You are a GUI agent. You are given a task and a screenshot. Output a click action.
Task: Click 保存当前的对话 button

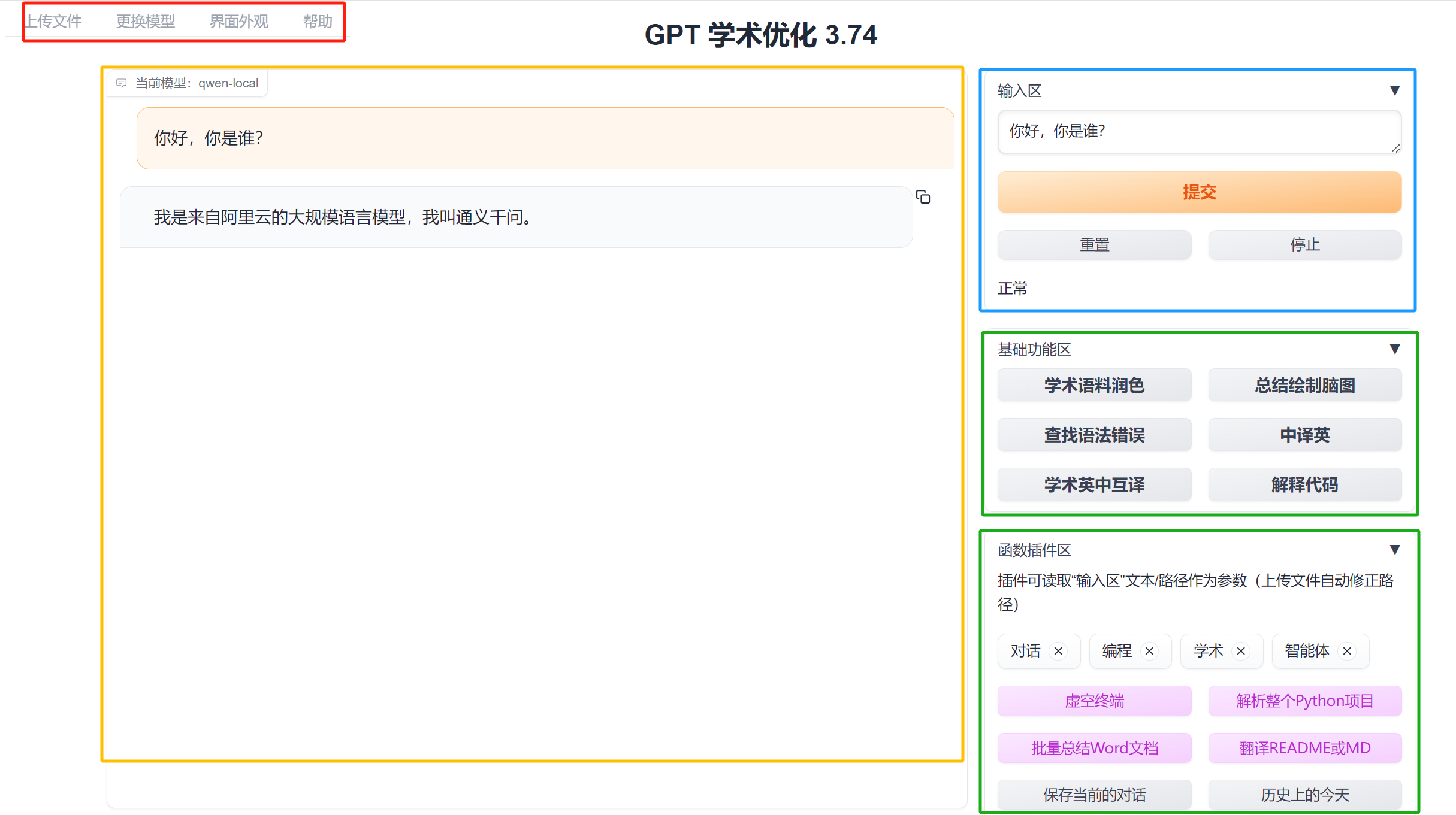pos(1095,795)
